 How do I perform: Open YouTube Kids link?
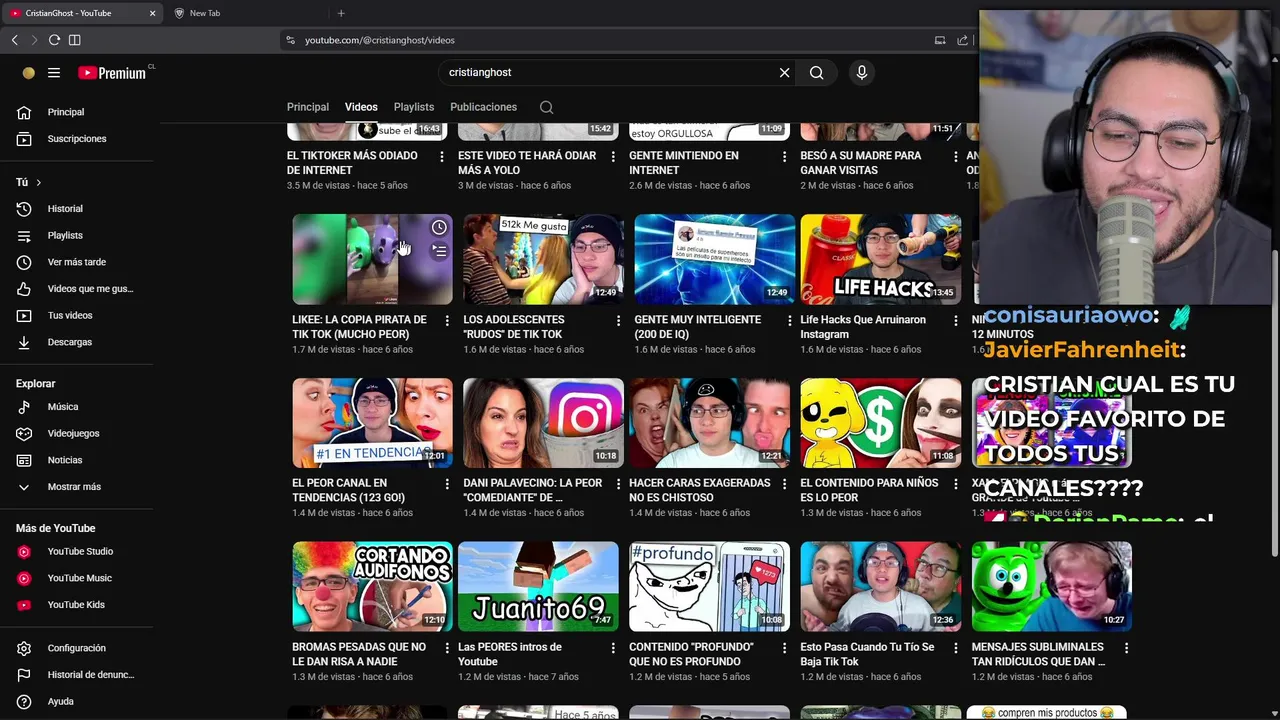77,605
